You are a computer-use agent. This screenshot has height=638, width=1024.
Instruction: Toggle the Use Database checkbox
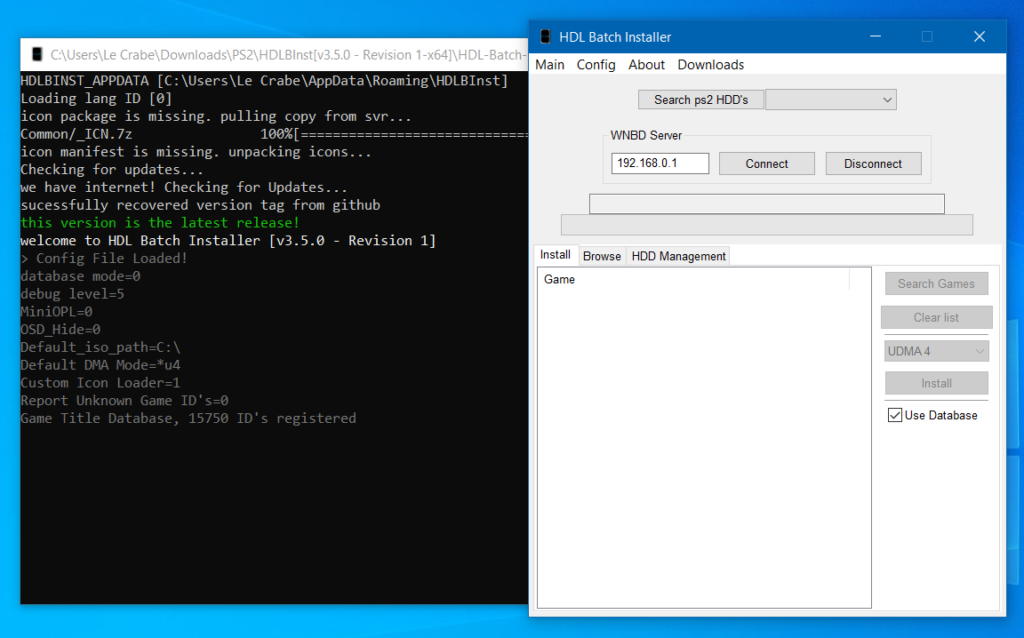(895, 415)
